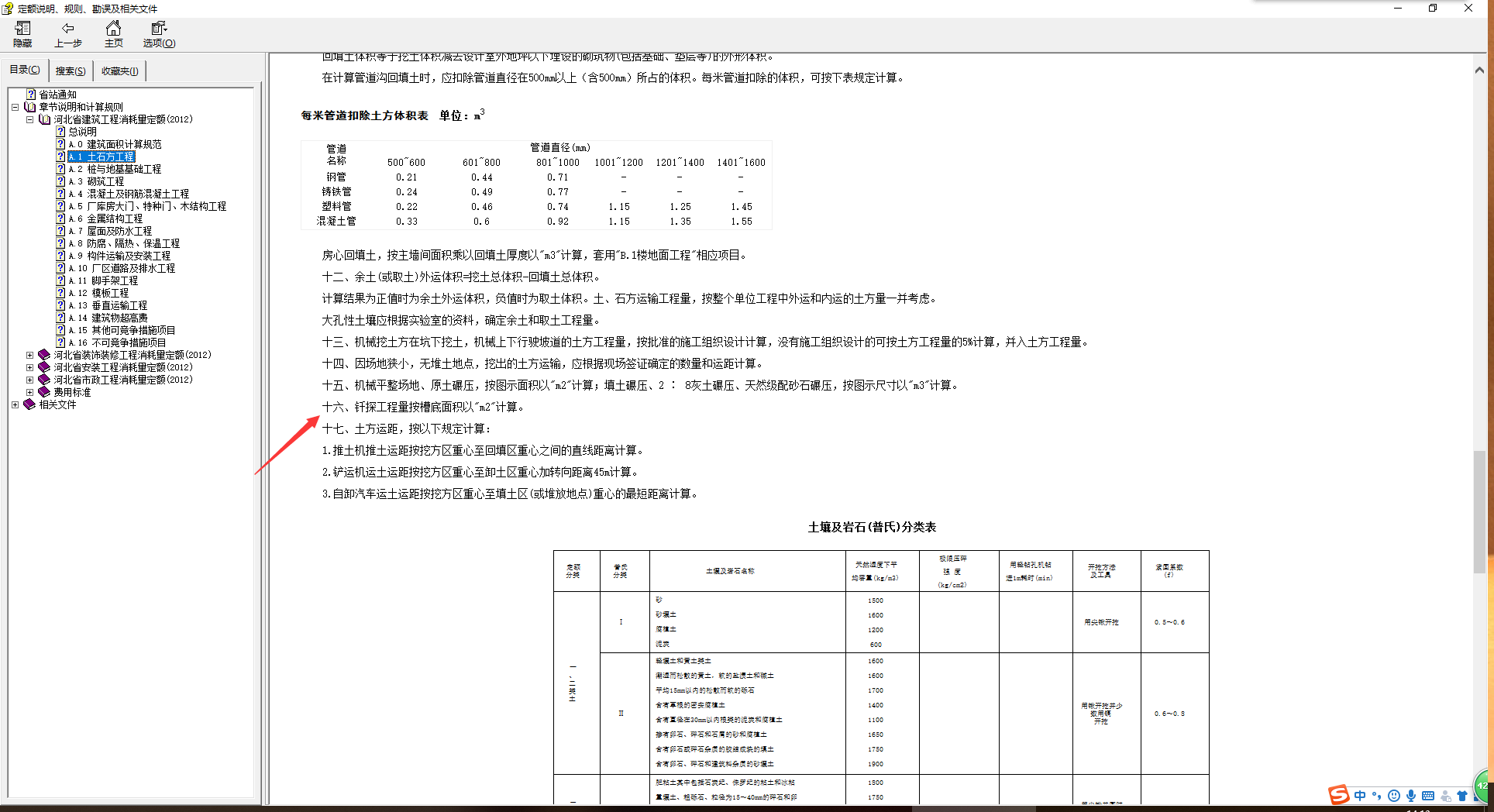Click the Sogou account login icon
The width and height of the screenshot is (1494, 812).
[1445, 796]
